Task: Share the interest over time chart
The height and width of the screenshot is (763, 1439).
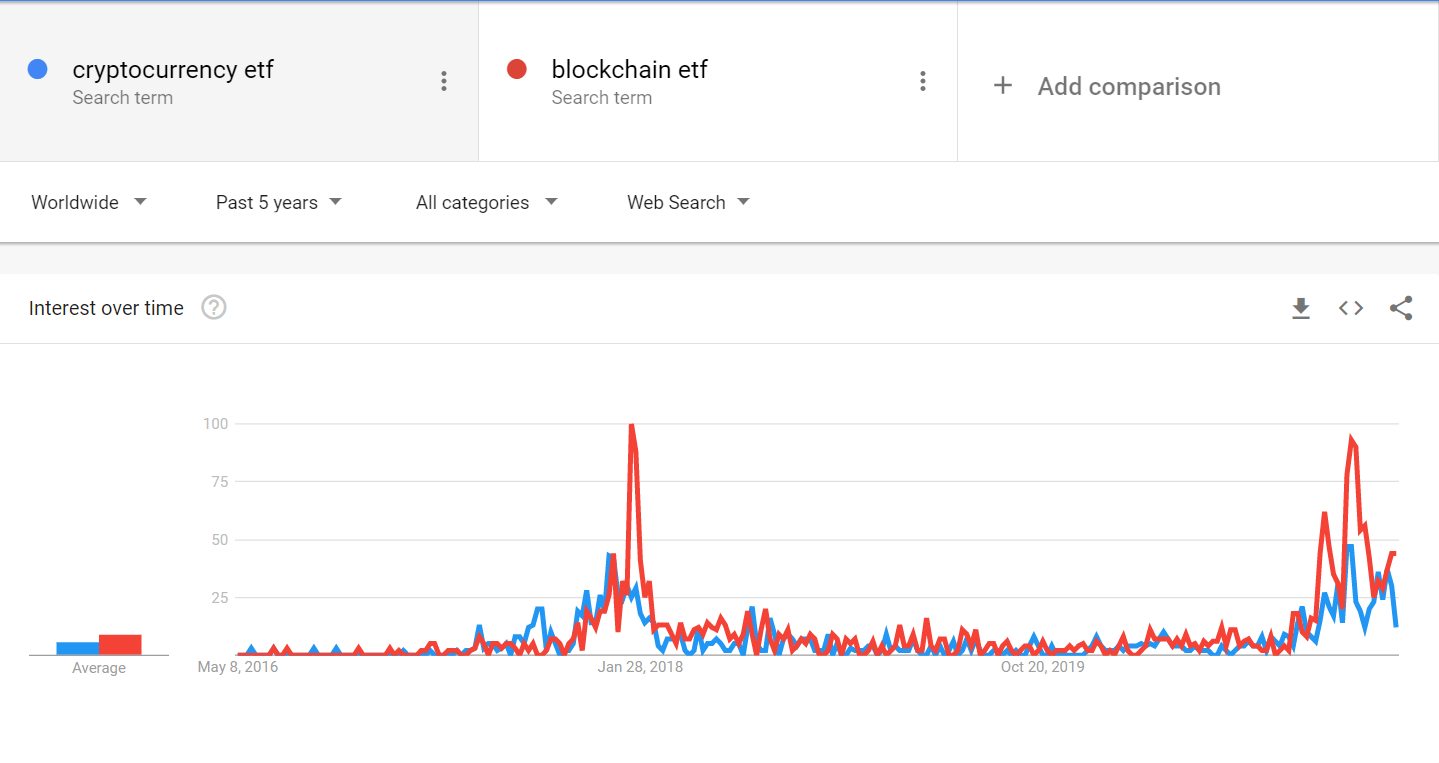Action: (x=1401, y=308)
